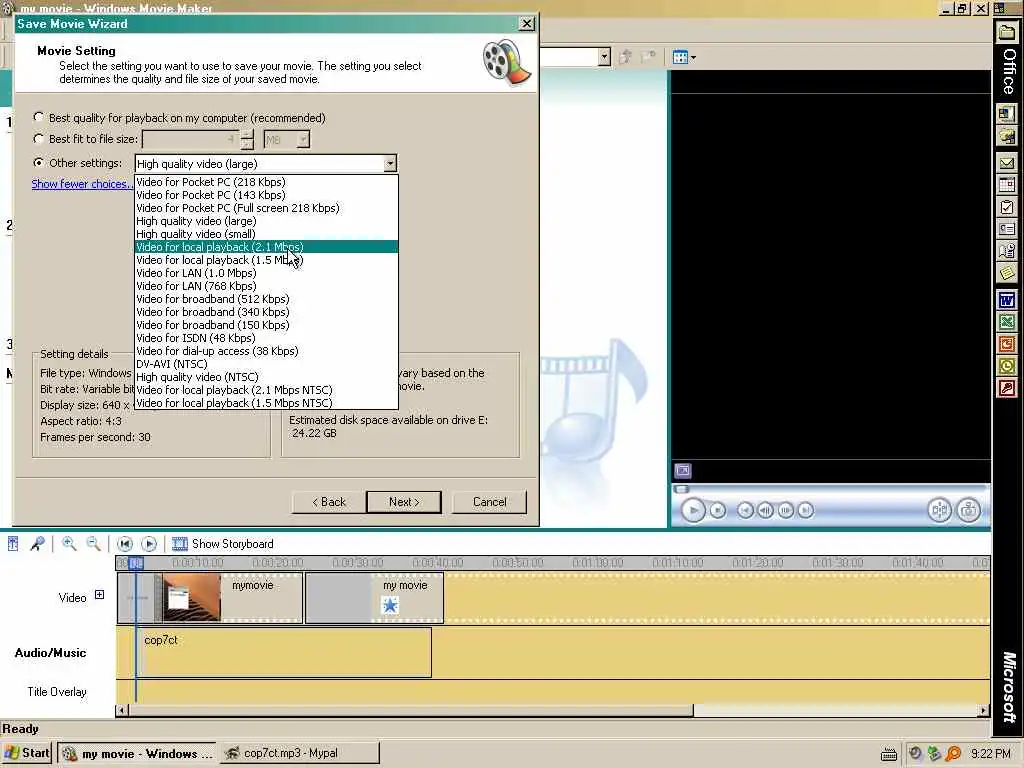Choose Video for LAN (768 Kbps)
This screenshot has width=1024, height=768.
click(x=266, y=286)
